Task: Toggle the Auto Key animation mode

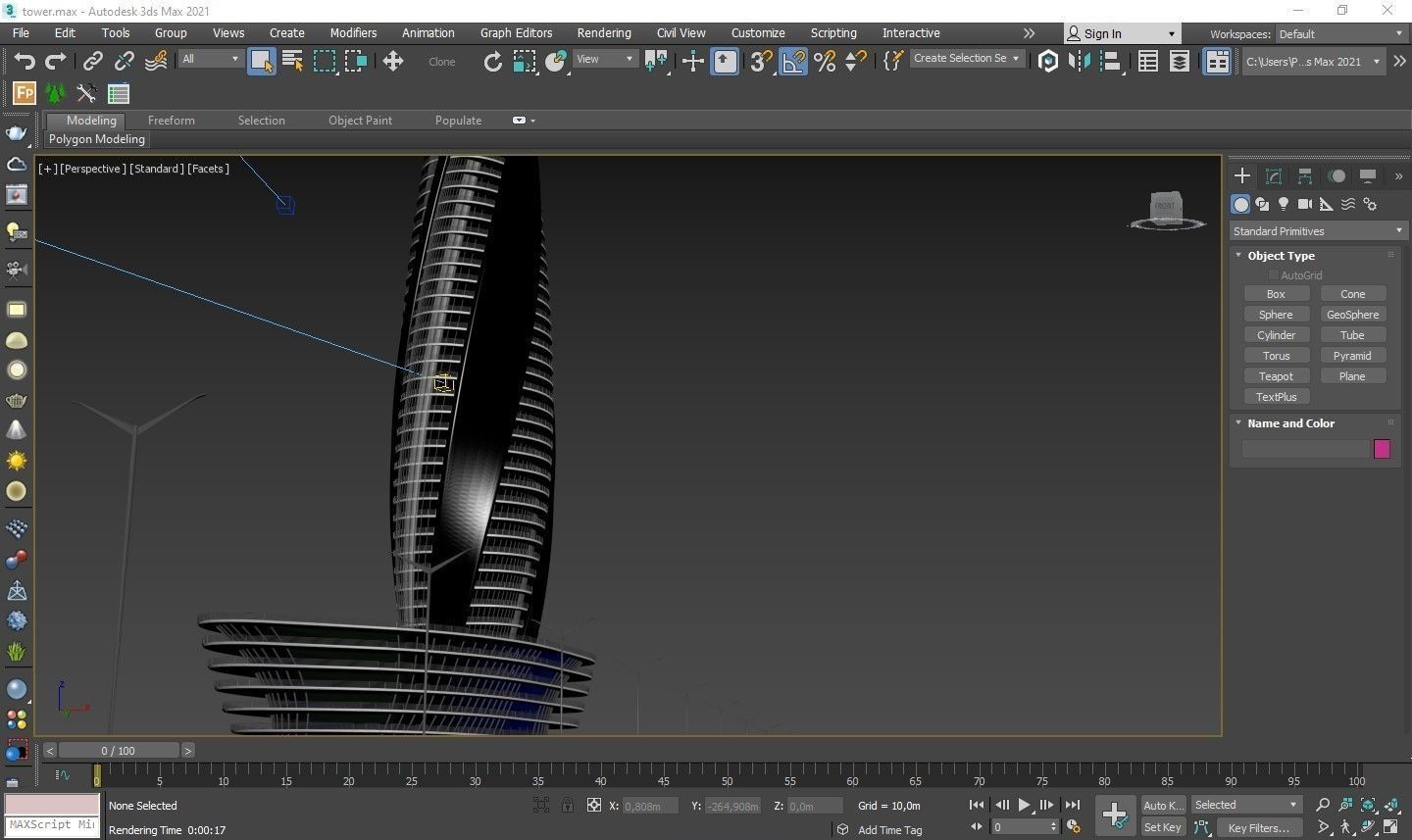Action: 1162,805
